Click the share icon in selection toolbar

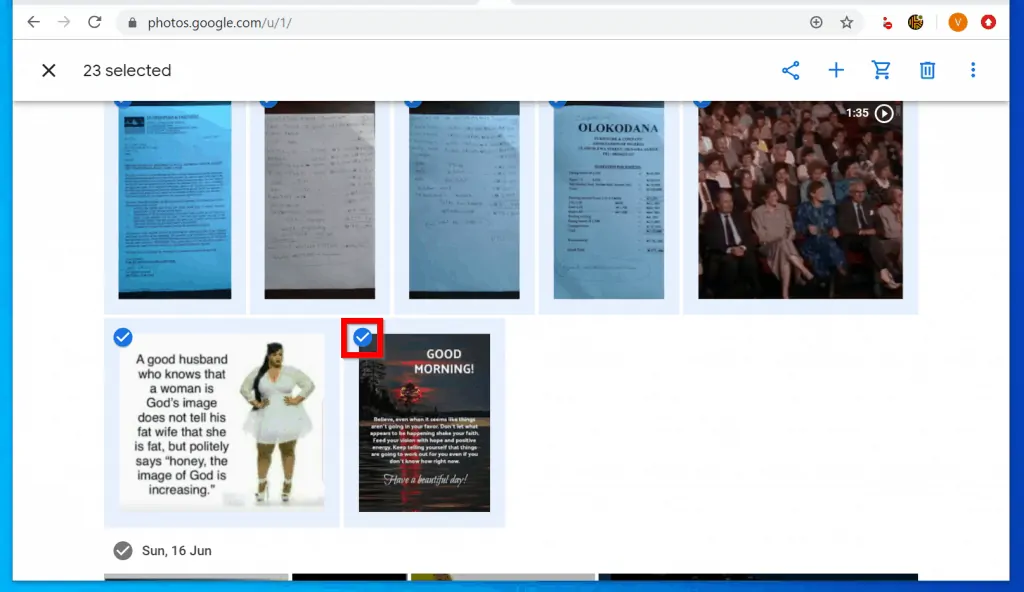click(x=790, y=70)
